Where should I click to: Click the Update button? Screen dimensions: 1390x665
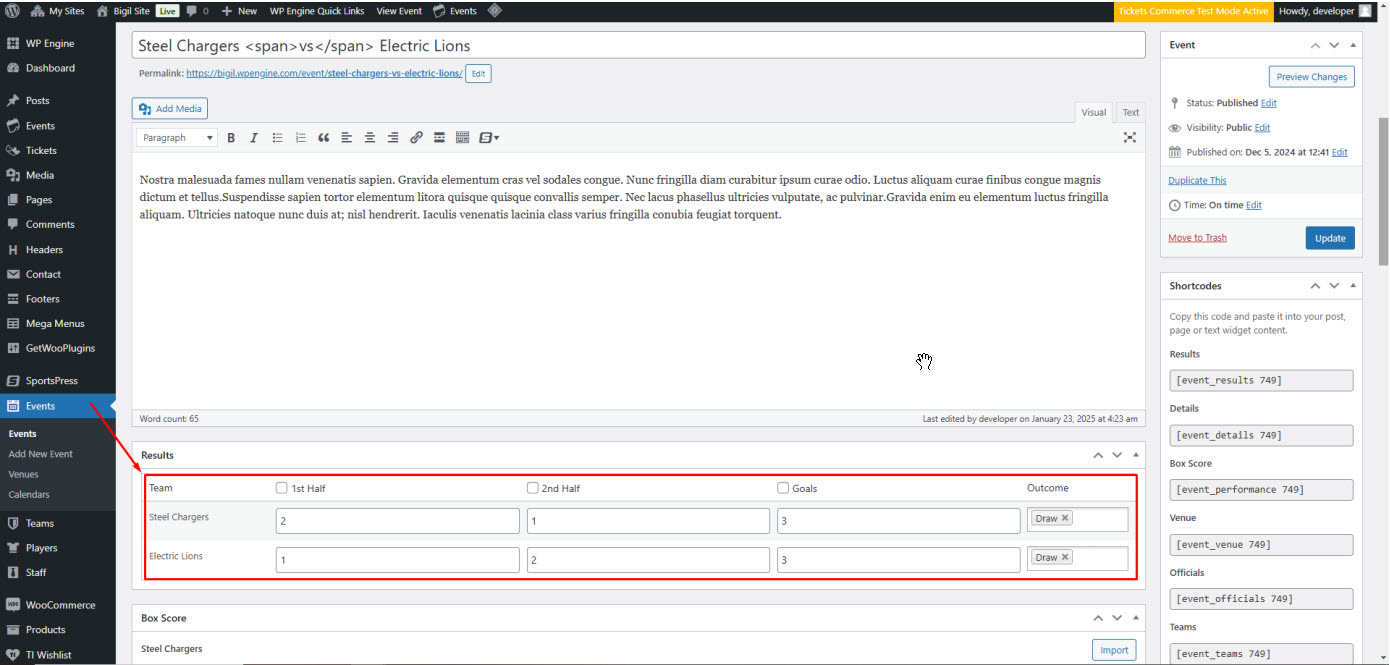pyautogui.click(x=1330, y=238)
